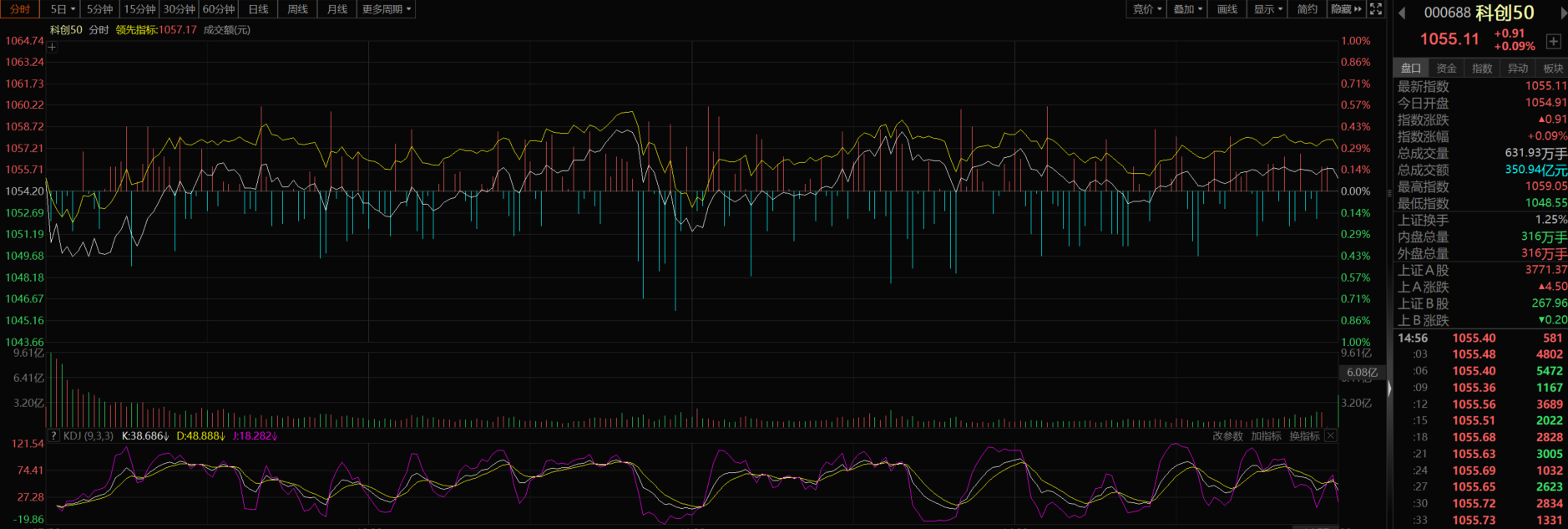
Task: Show the 周线 weekly chart
Action: click(x=297, y=9)
